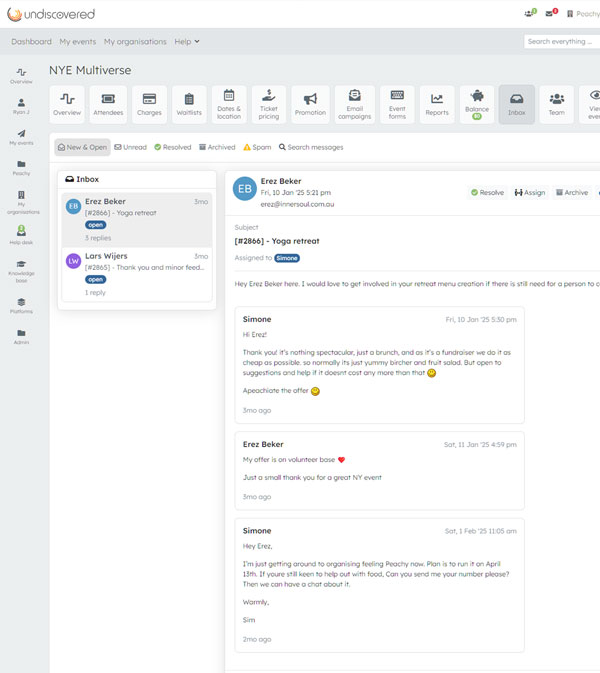Go to the Dashboard nav item

31,42
